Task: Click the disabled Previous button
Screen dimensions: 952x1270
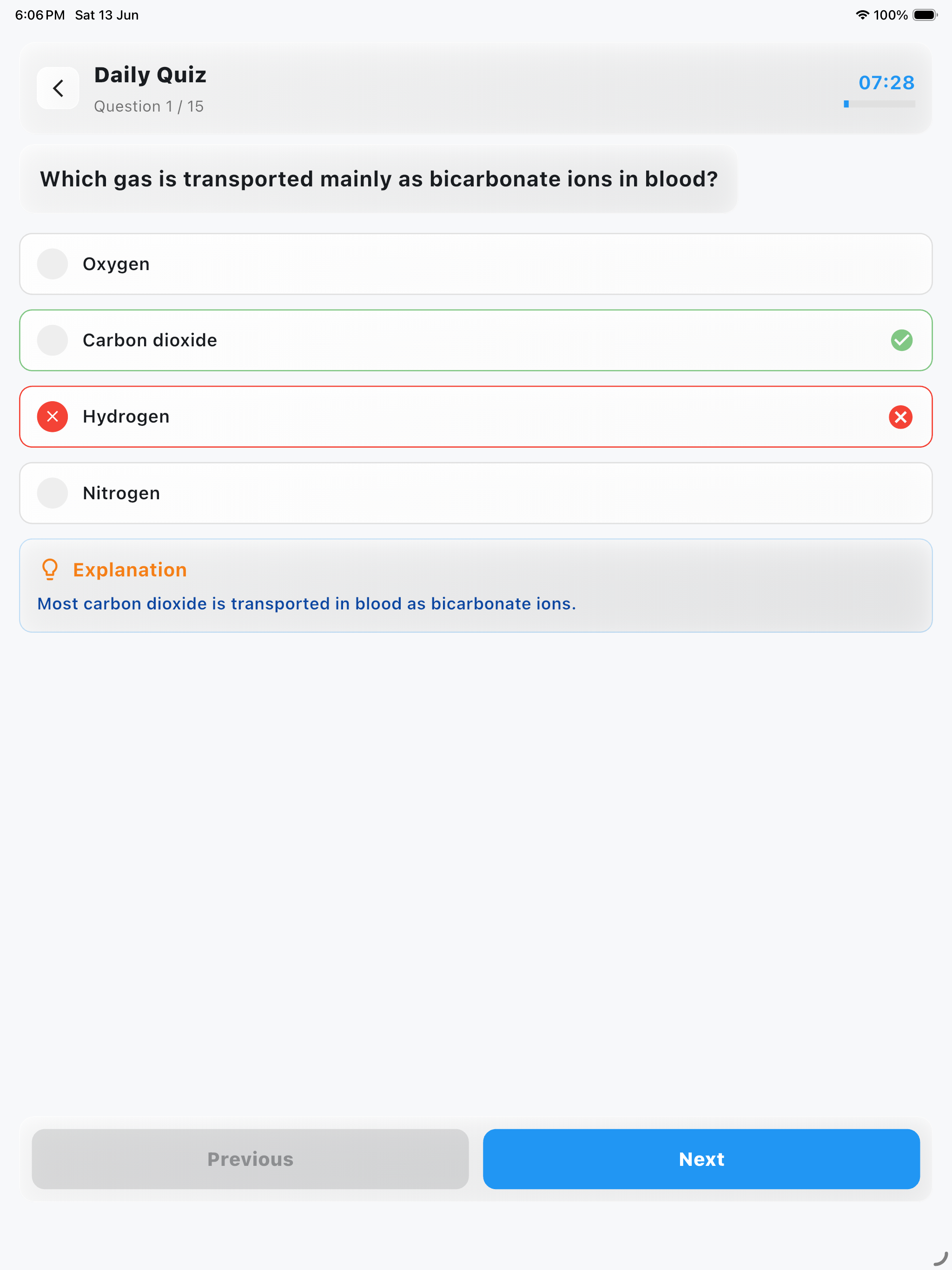Action: pos(251,1158)
